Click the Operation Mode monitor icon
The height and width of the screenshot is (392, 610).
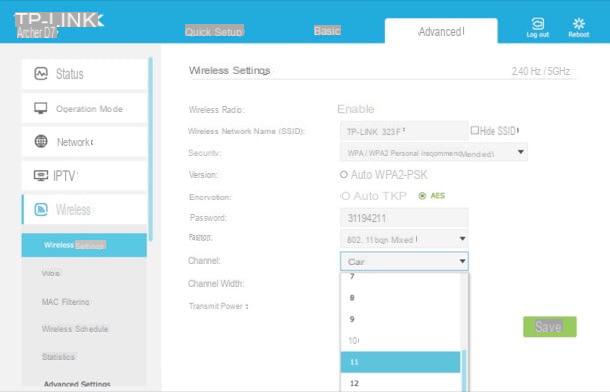pos(40,108)
